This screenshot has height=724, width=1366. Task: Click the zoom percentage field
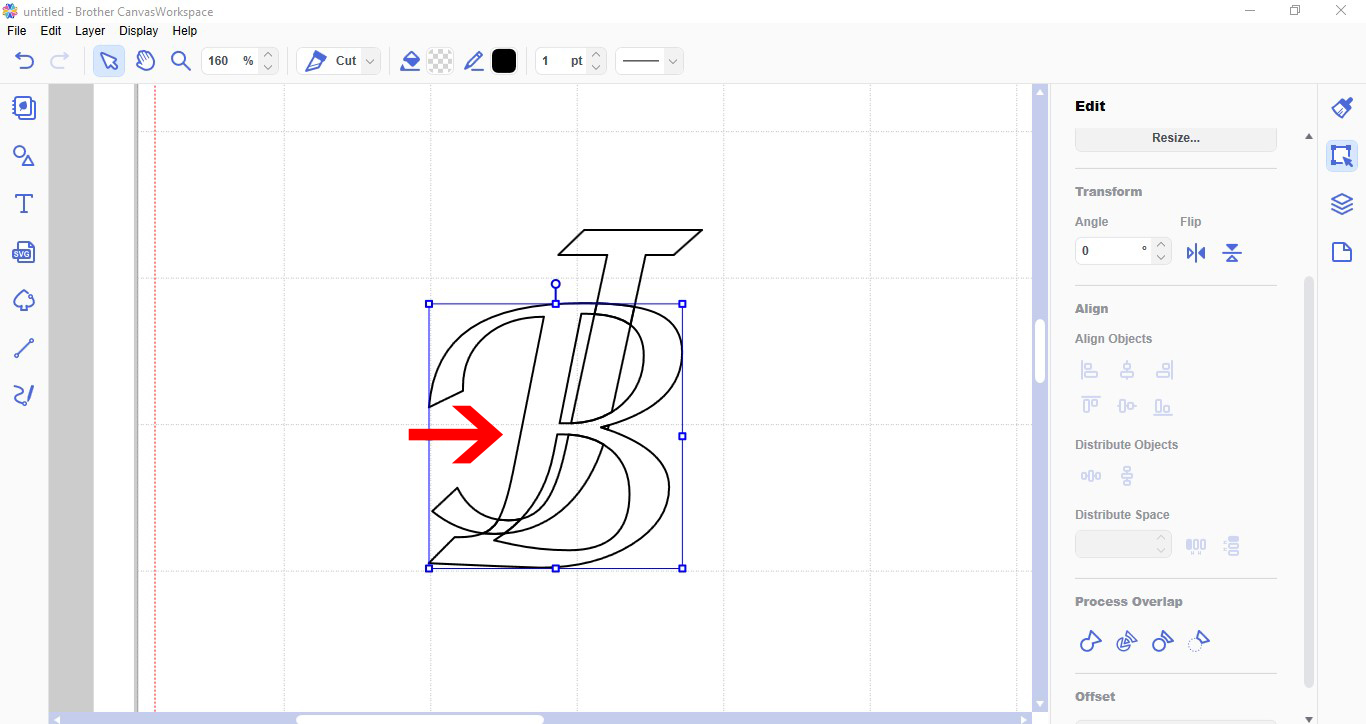(x=230, y=61)
